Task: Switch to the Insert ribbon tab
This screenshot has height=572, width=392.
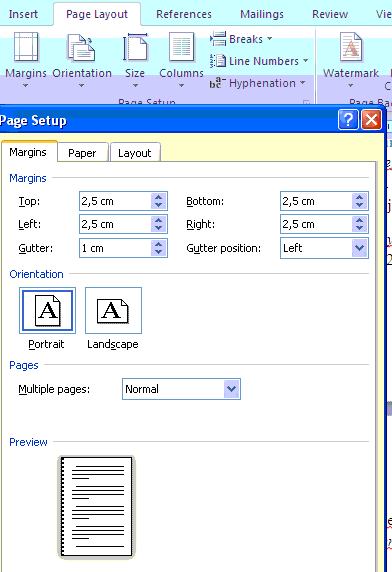Action: [x=23, y=14]
